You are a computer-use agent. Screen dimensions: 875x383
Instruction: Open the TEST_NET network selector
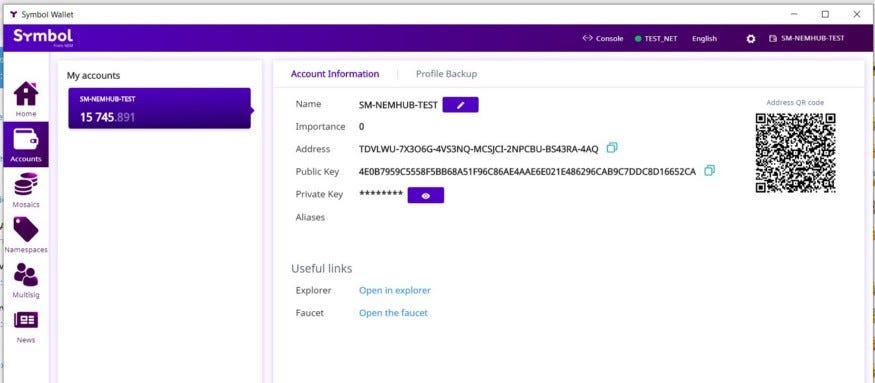(656, 39)
